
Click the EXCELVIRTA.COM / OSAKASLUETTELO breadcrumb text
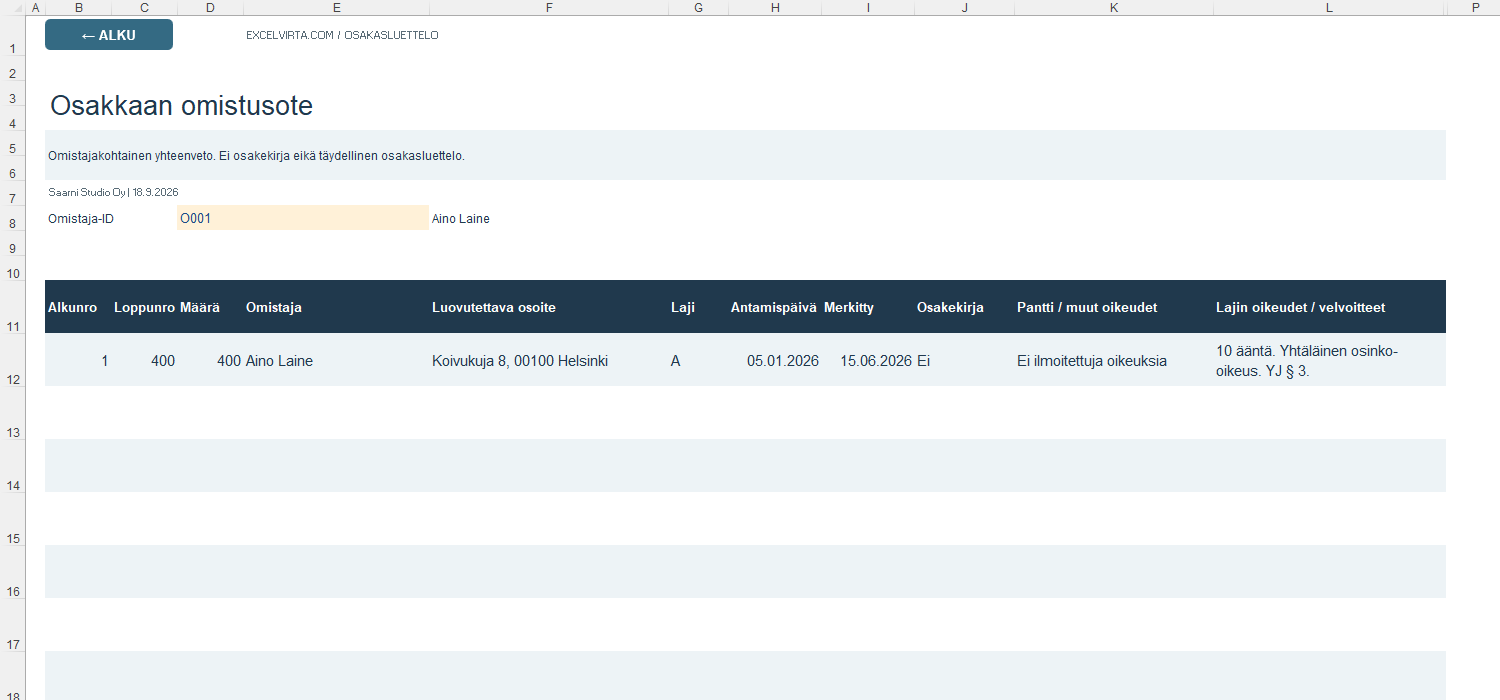tap(342, 35)
